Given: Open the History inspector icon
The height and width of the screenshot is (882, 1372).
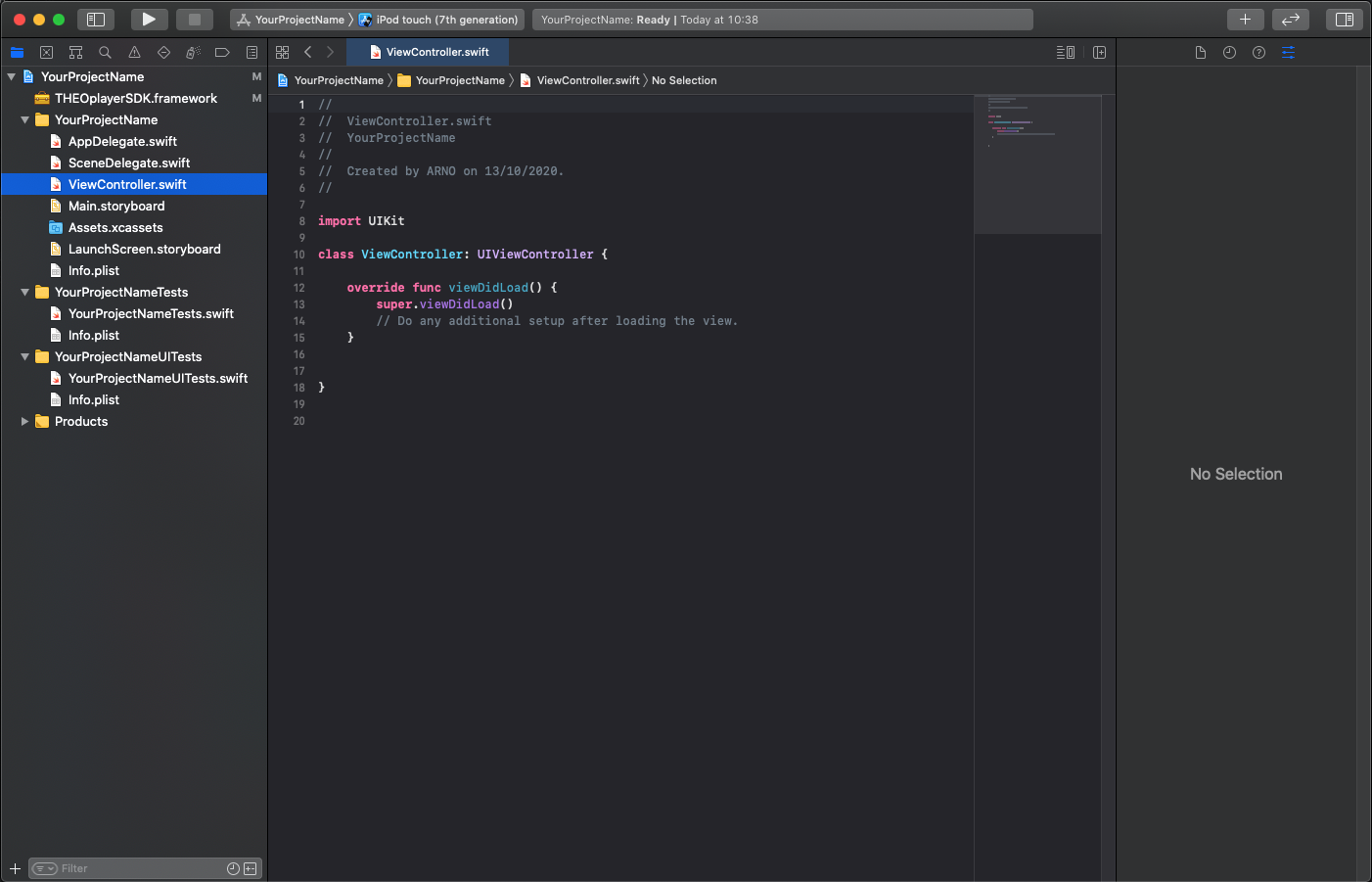Looking at the screenshot, I should tap(1229, 53).
